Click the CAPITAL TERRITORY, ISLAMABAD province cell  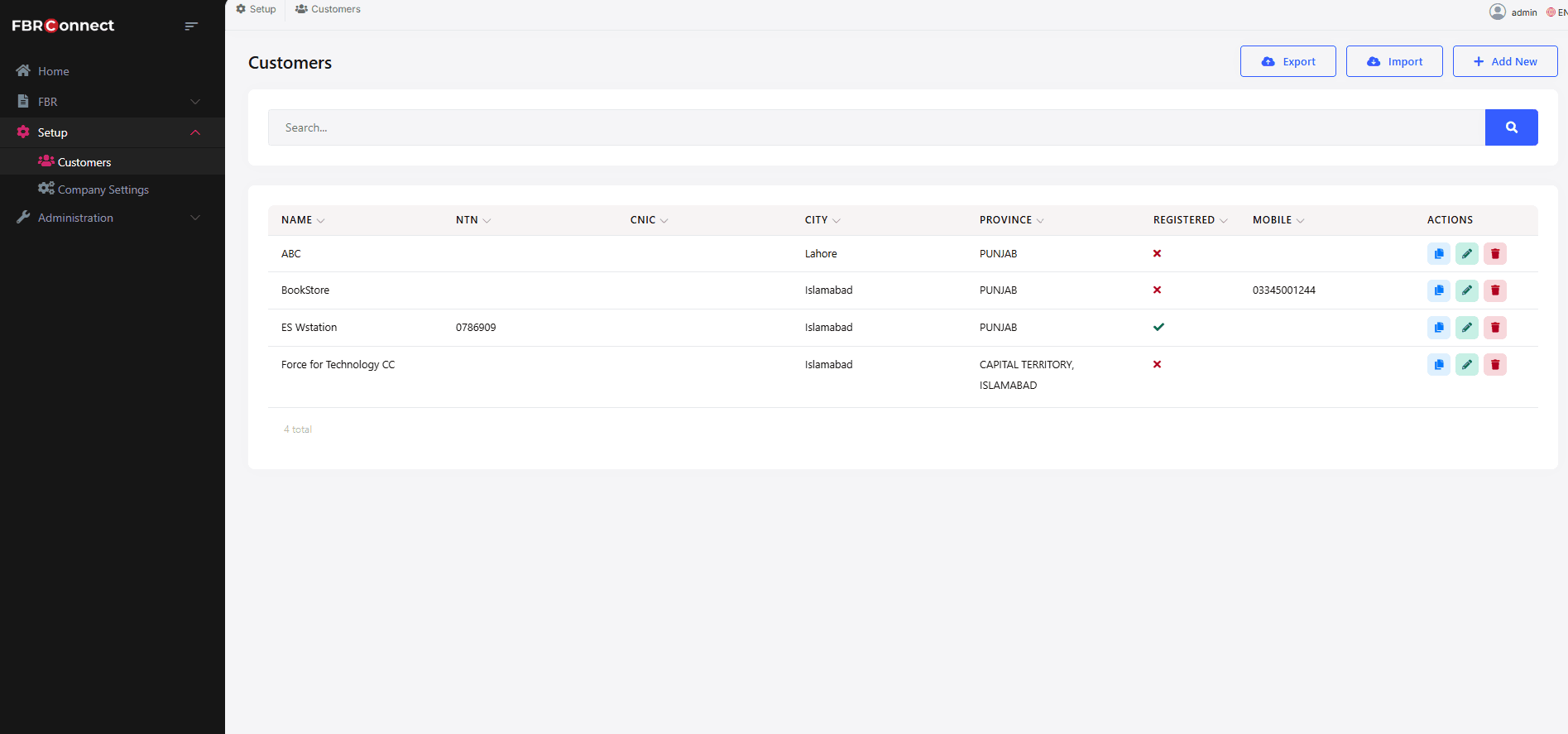[x=1027, y=375]
